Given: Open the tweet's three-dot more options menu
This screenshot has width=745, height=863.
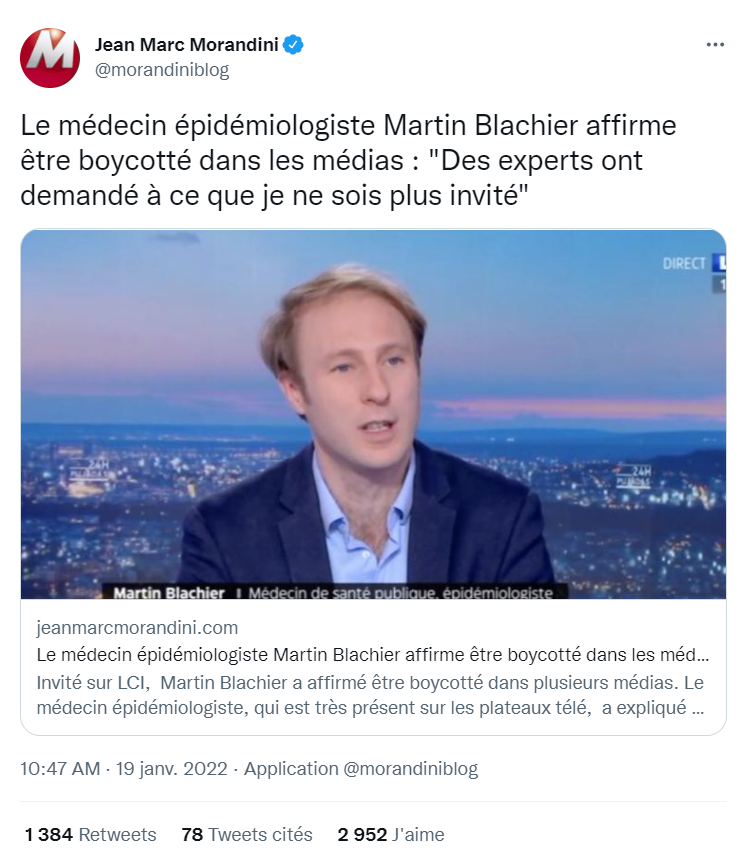Looking at the screenshot, I should point(715,45).
